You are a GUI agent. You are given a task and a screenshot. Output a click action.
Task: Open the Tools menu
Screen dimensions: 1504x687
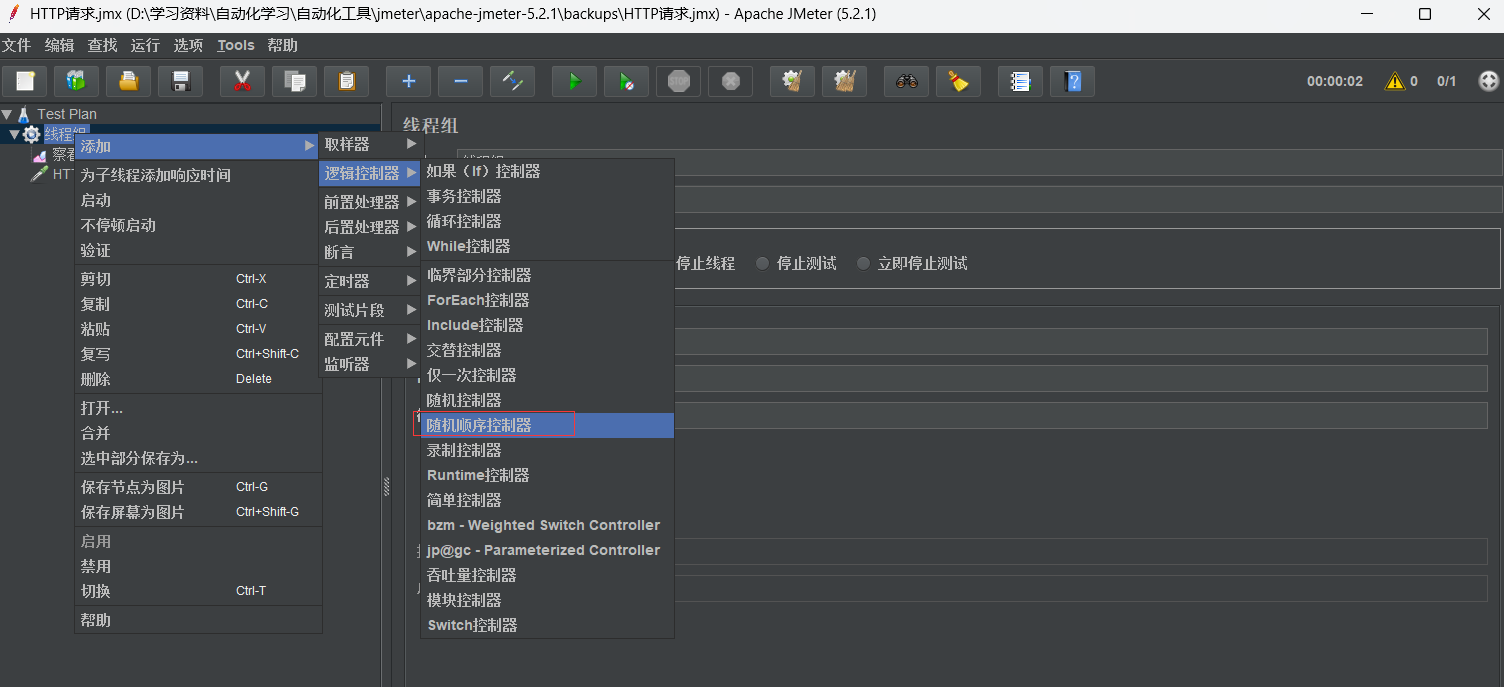pos(236,45)
